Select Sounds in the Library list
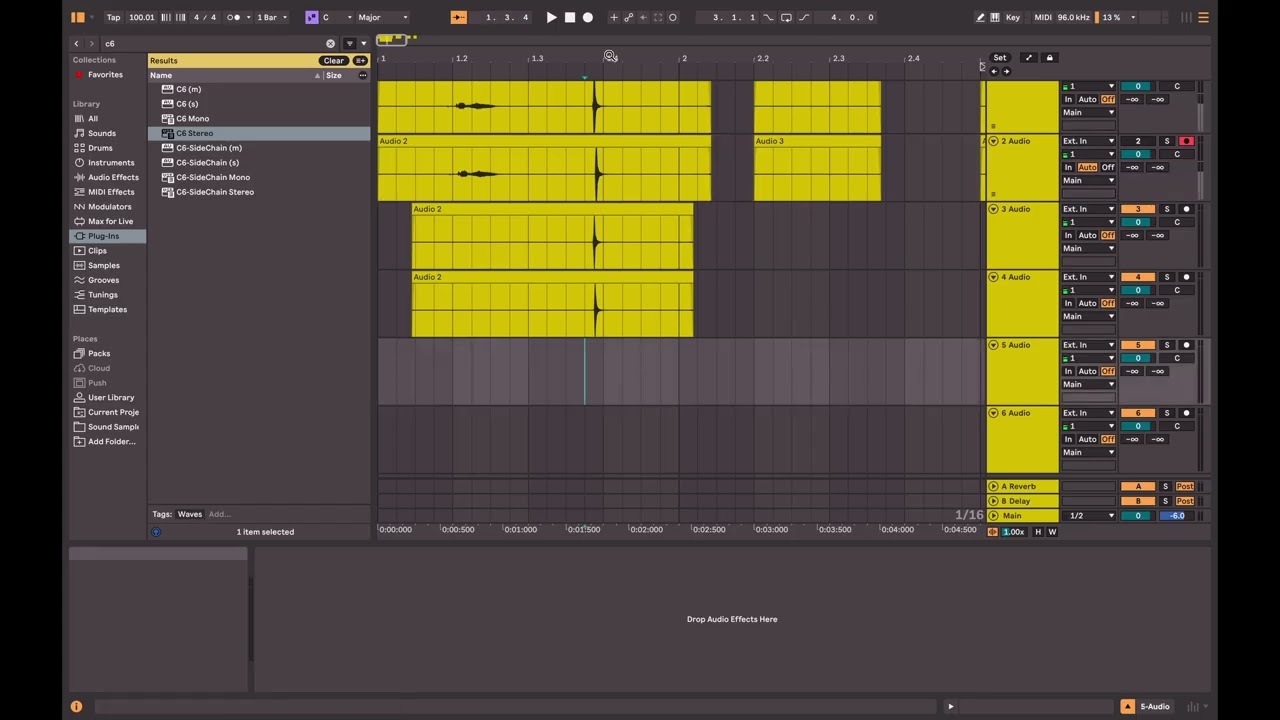Viewport: 1280px width, 720px height. (101, 133)
